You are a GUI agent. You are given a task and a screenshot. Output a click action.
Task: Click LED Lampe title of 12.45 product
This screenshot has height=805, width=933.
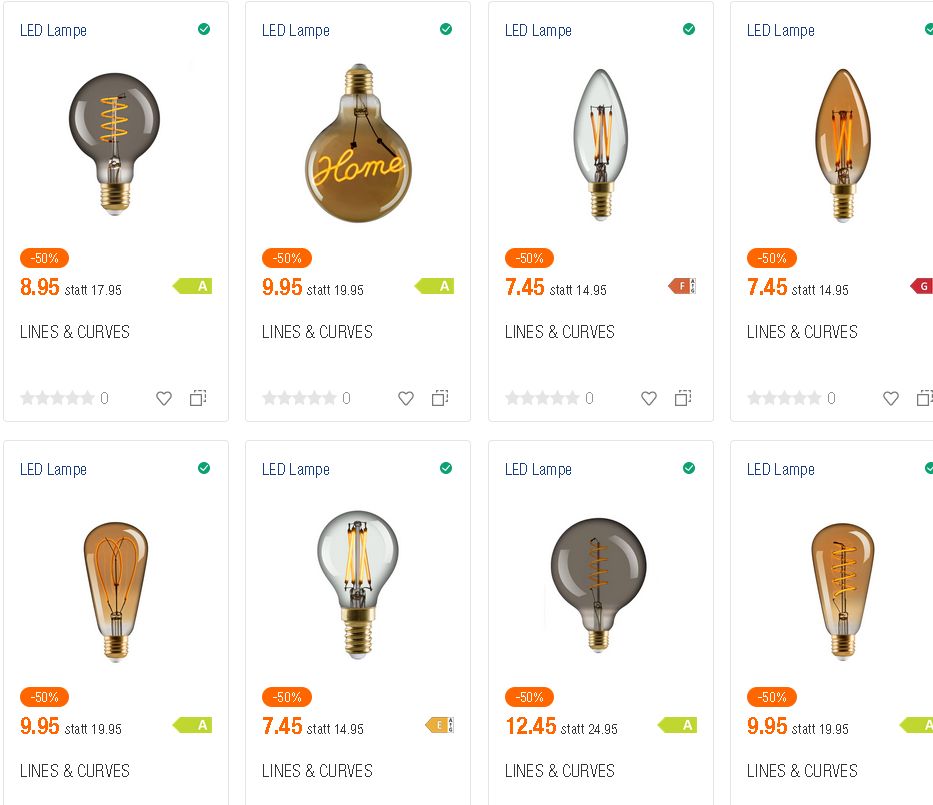tap(538, 469)
